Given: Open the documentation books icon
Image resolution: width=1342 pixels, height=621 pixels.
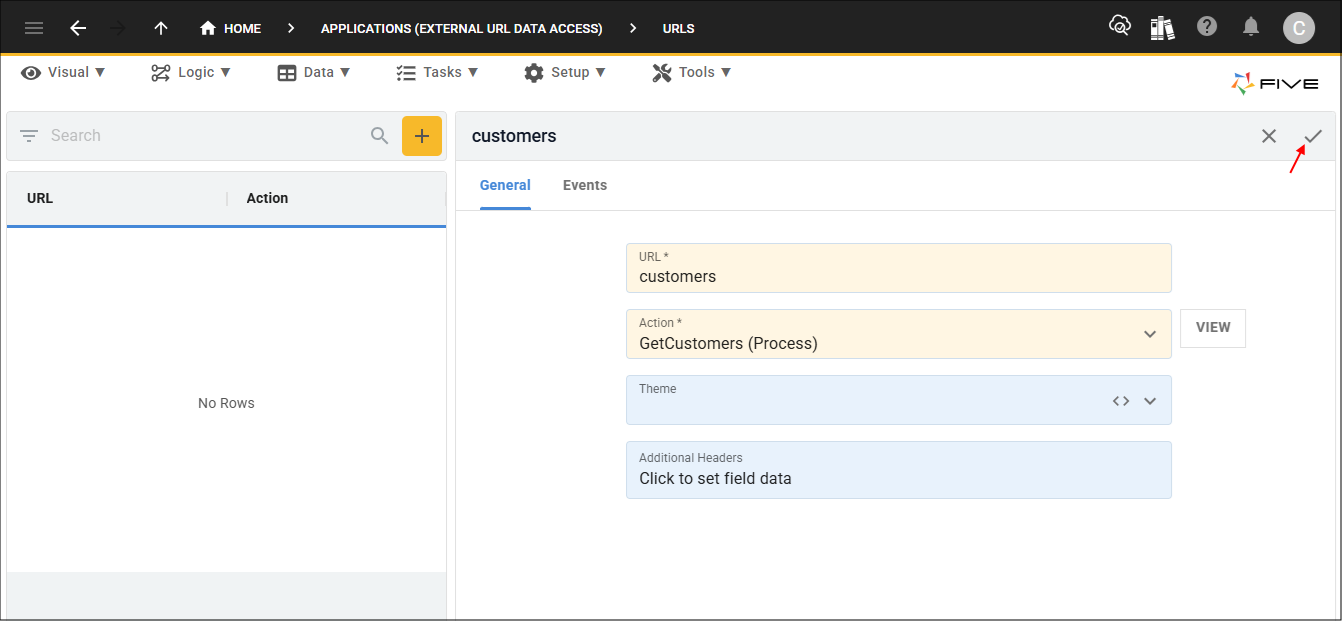Looking at the screenshot, I should pyautogui.click(x=1162, y=28).
